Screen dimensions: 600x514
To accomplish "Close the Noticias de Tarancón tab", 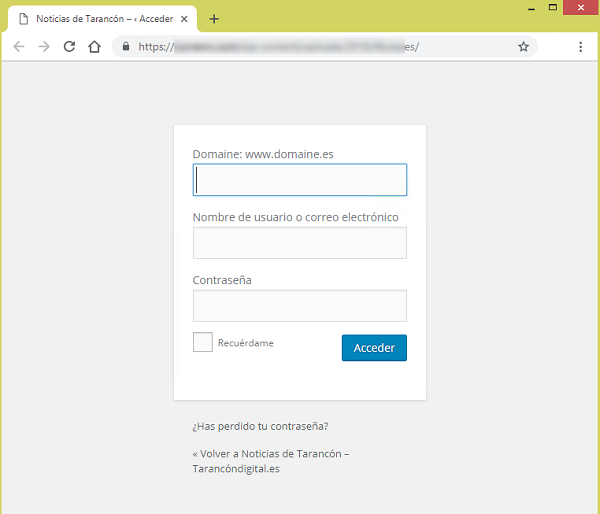I will 185,19.
